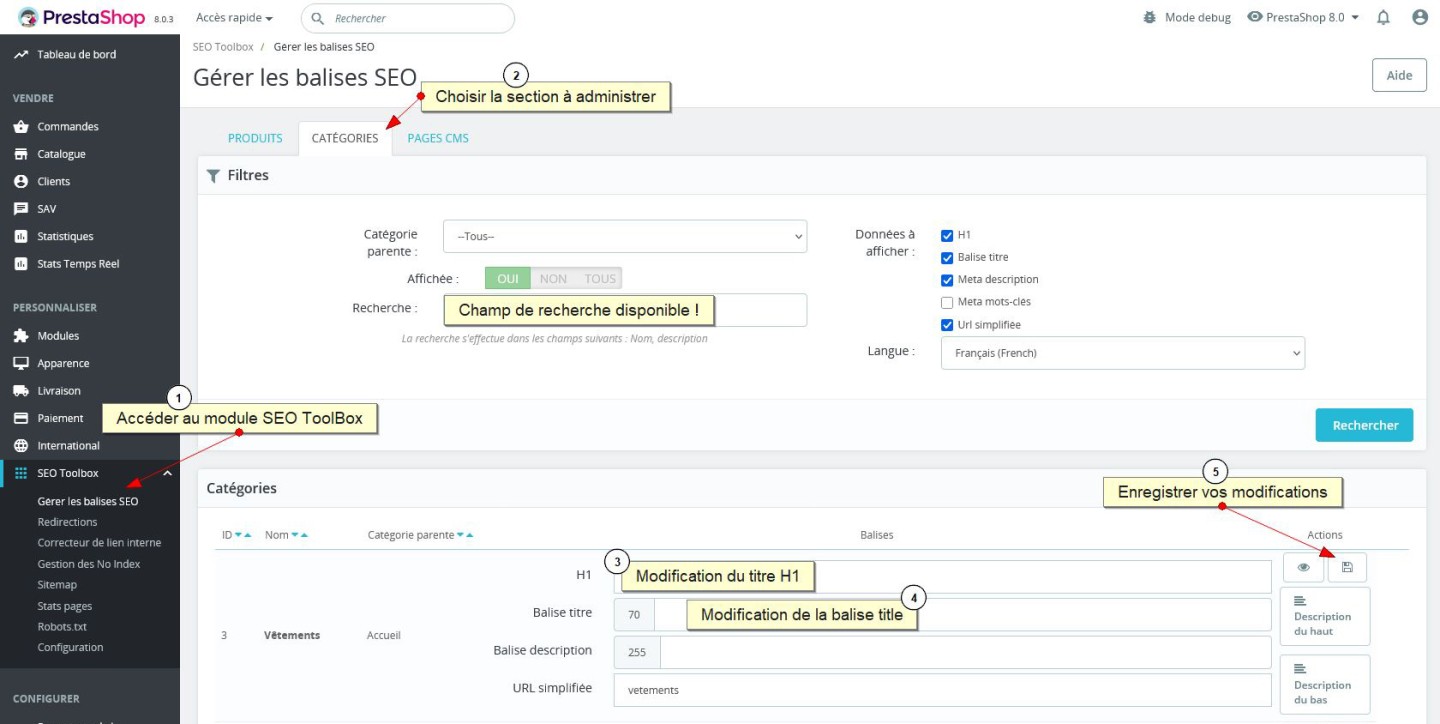Uncheck the H1 checkbox
1440x724 pixels.
click(947, 235)
